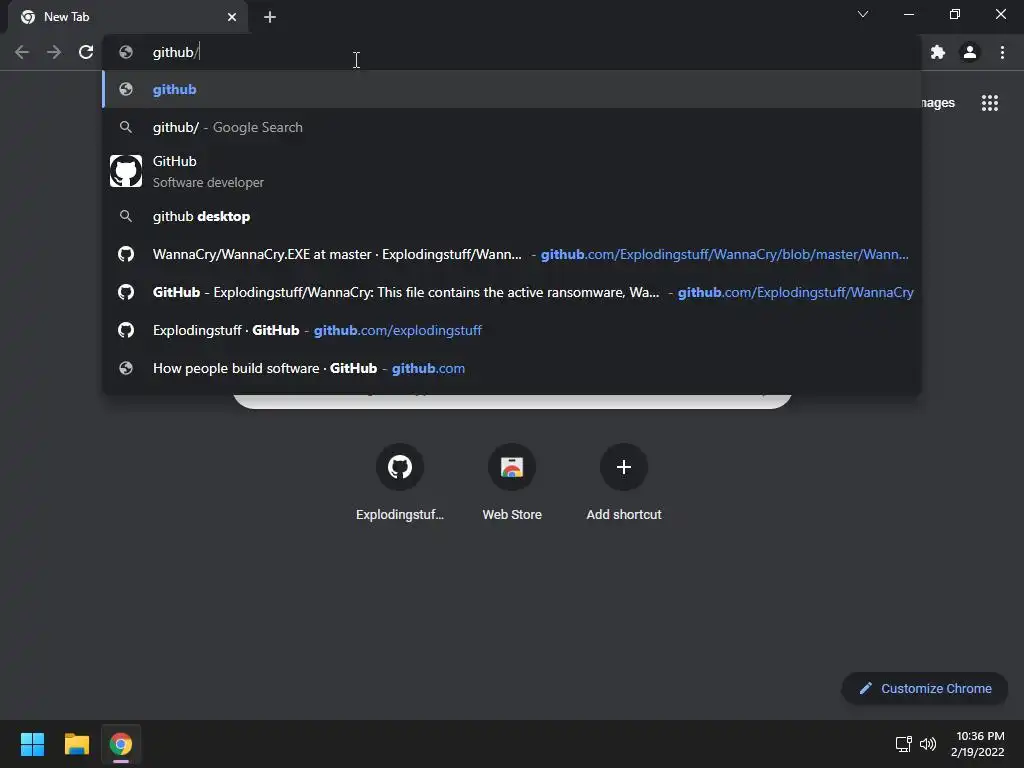Viewport: 1024px width, 768px height.
Task: Click globe icon in the address bar
Action: [126, 52]
